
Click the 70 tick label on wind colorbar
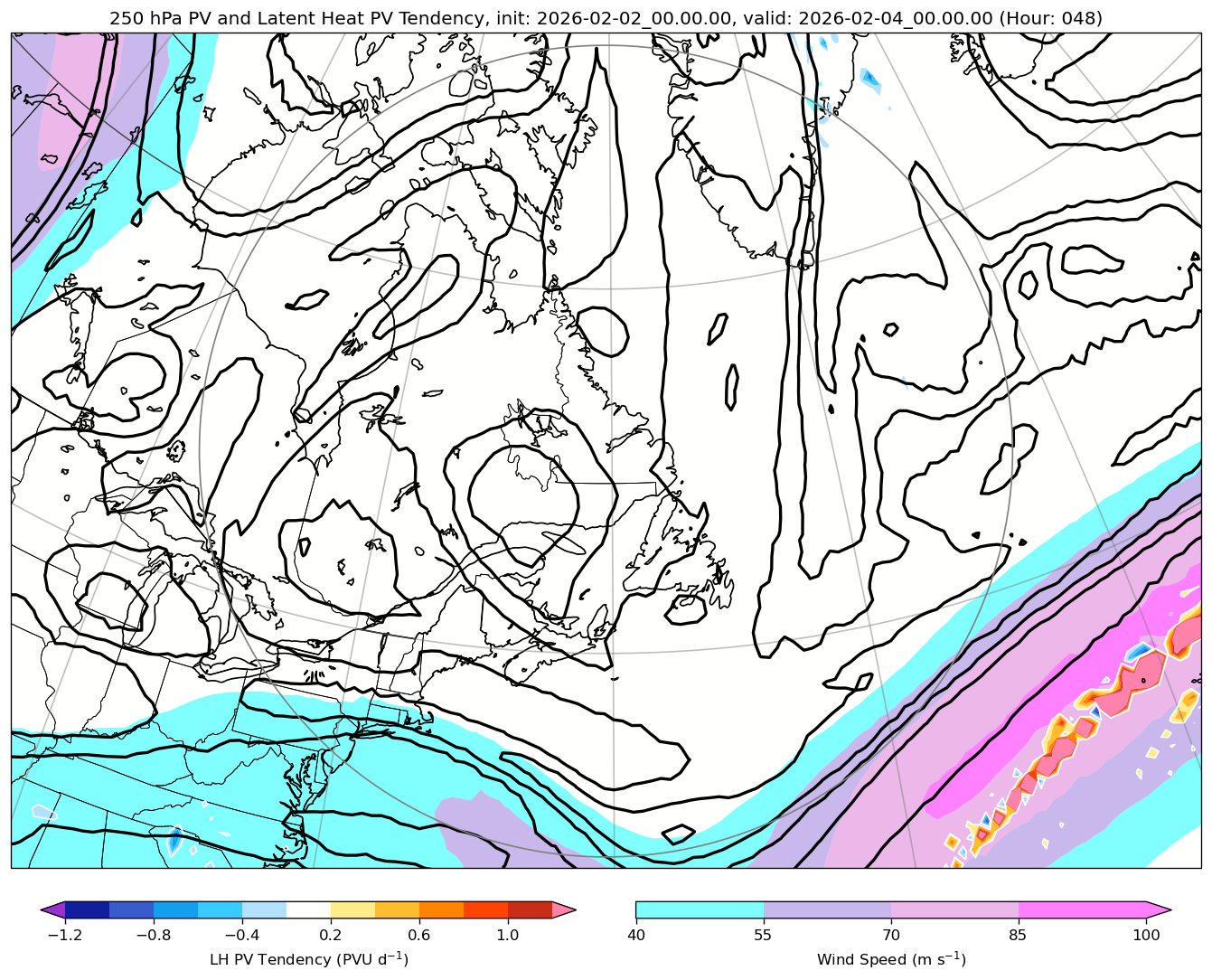coord(891,936)
